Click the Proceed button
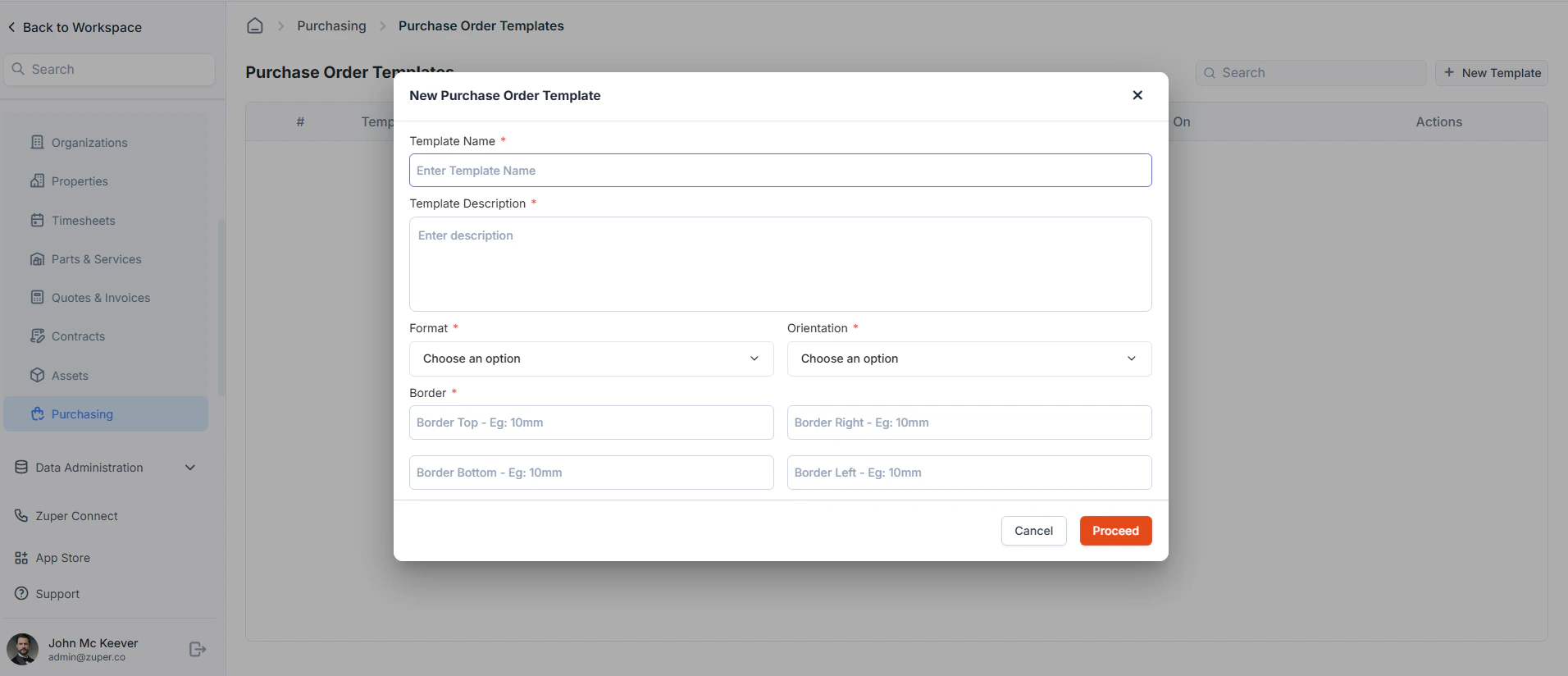This screenshot has width=1568, height=676. pos(1115,531)
